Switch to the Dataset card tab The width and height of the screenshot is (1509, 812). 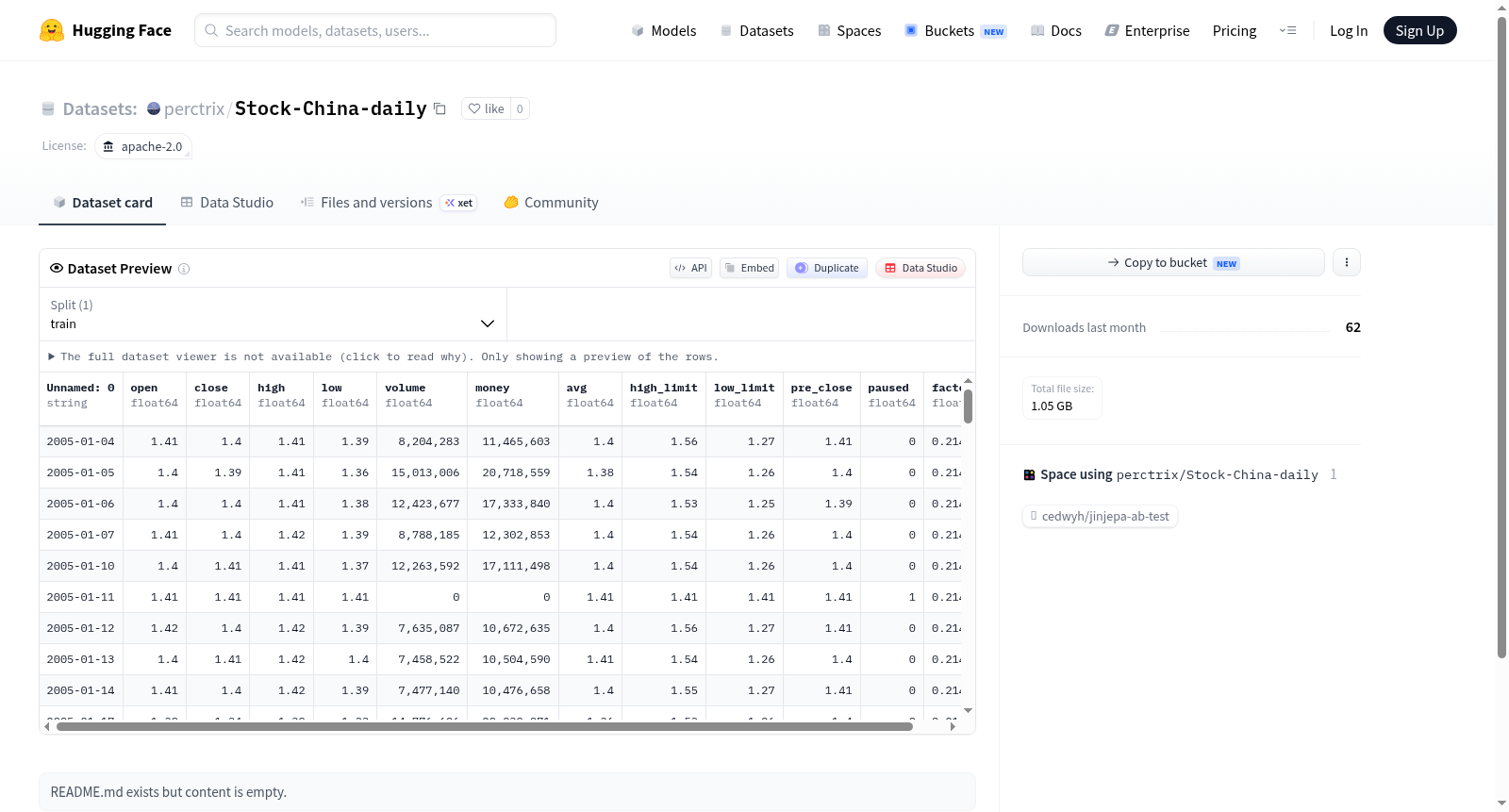102,203
